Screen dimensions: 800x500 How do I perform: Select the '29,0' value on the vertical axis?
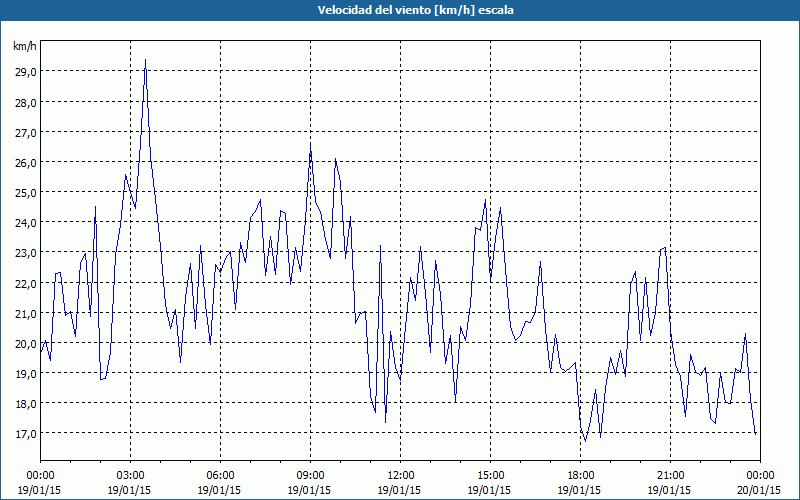point(26,72)
